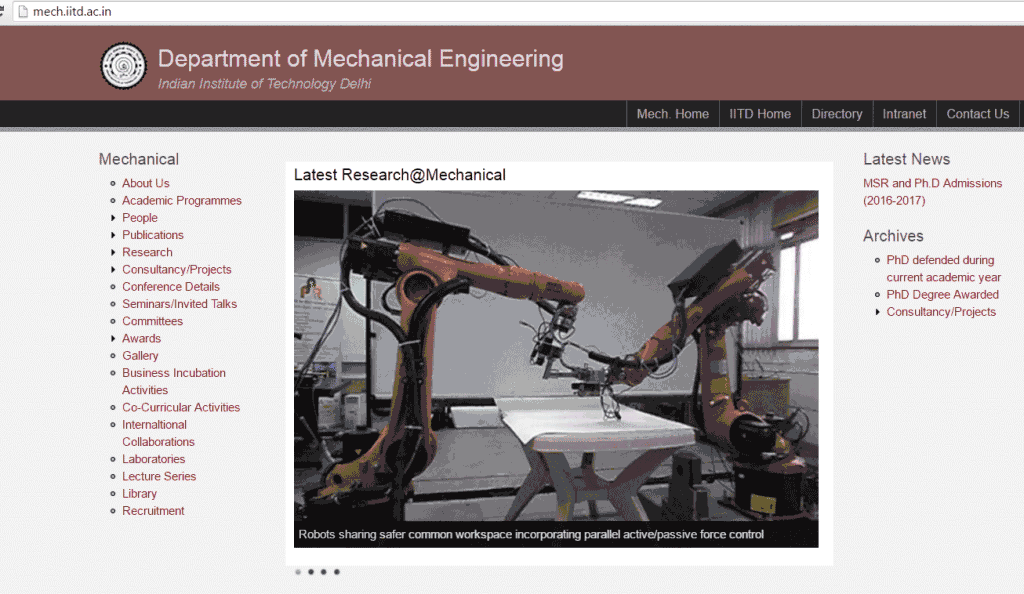Click the Department of Mechanical Engineering title
This screenshot has width=1024, height=594.
360,59
